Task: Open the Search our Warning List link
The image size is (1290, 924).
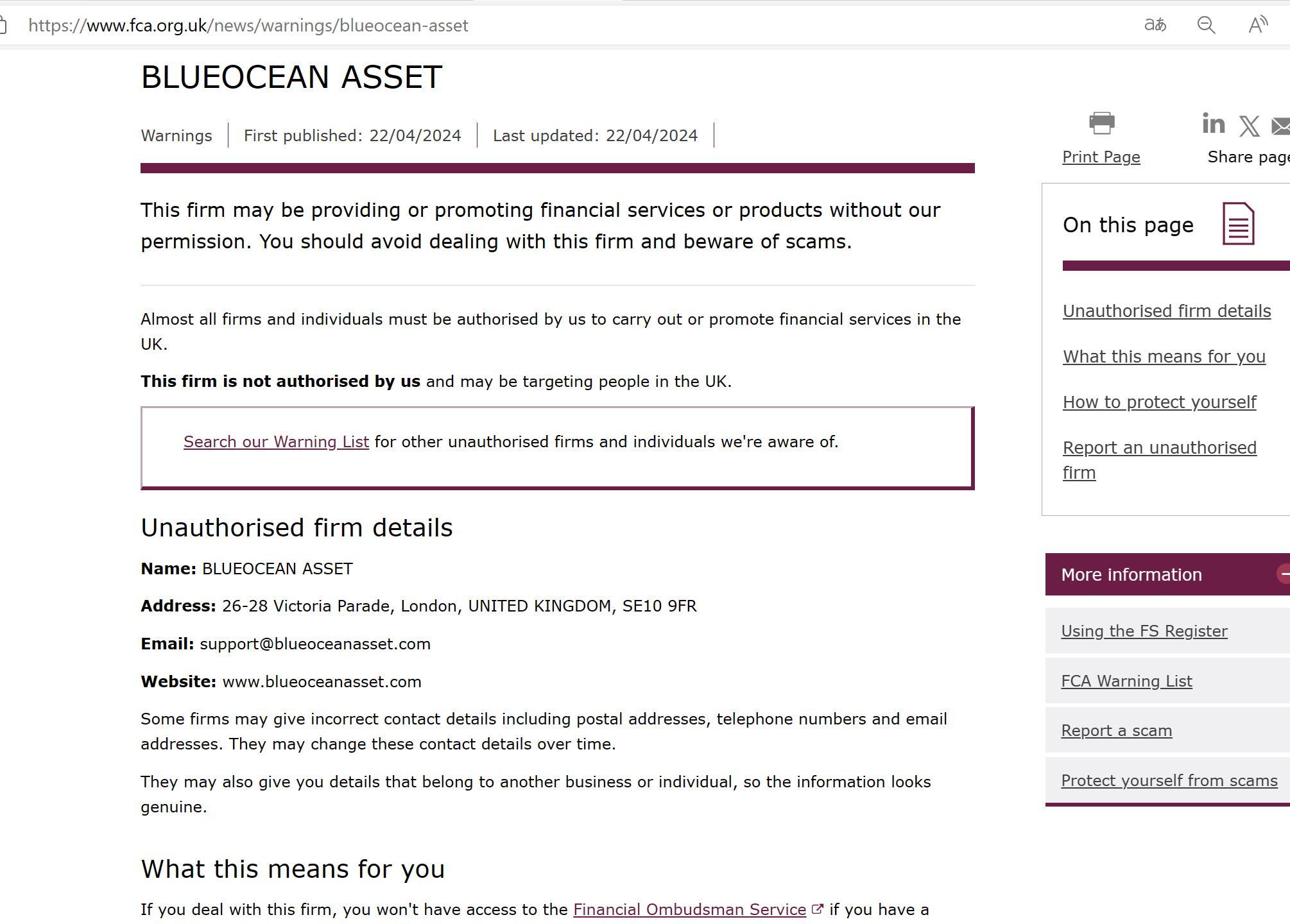Action: click(276, 442)
